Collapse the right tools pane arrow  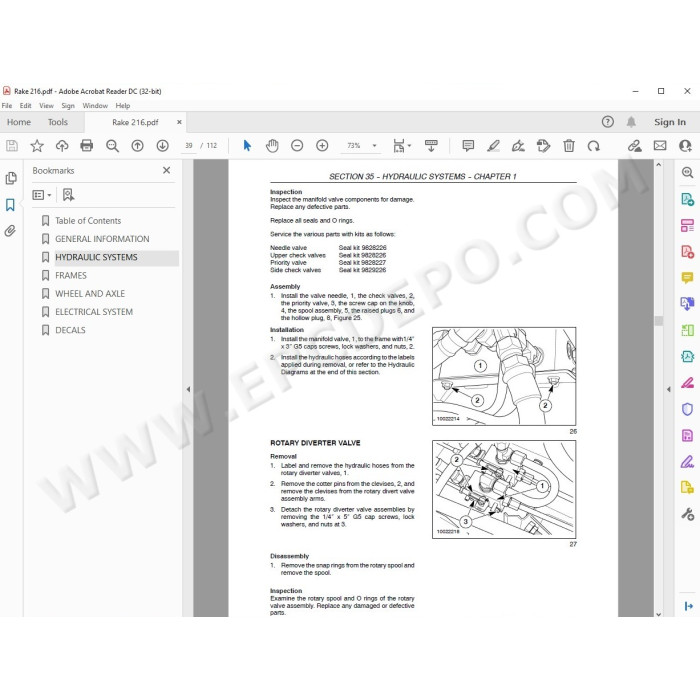[x=669, y=389]
